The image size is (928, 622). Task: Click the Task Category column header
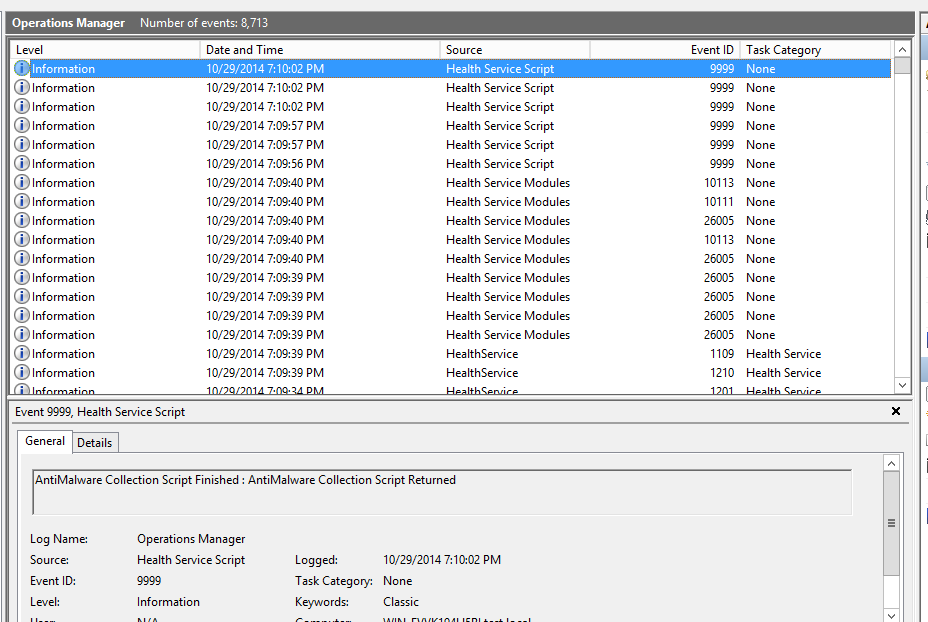pyautogui.click(x=815, y=50)
